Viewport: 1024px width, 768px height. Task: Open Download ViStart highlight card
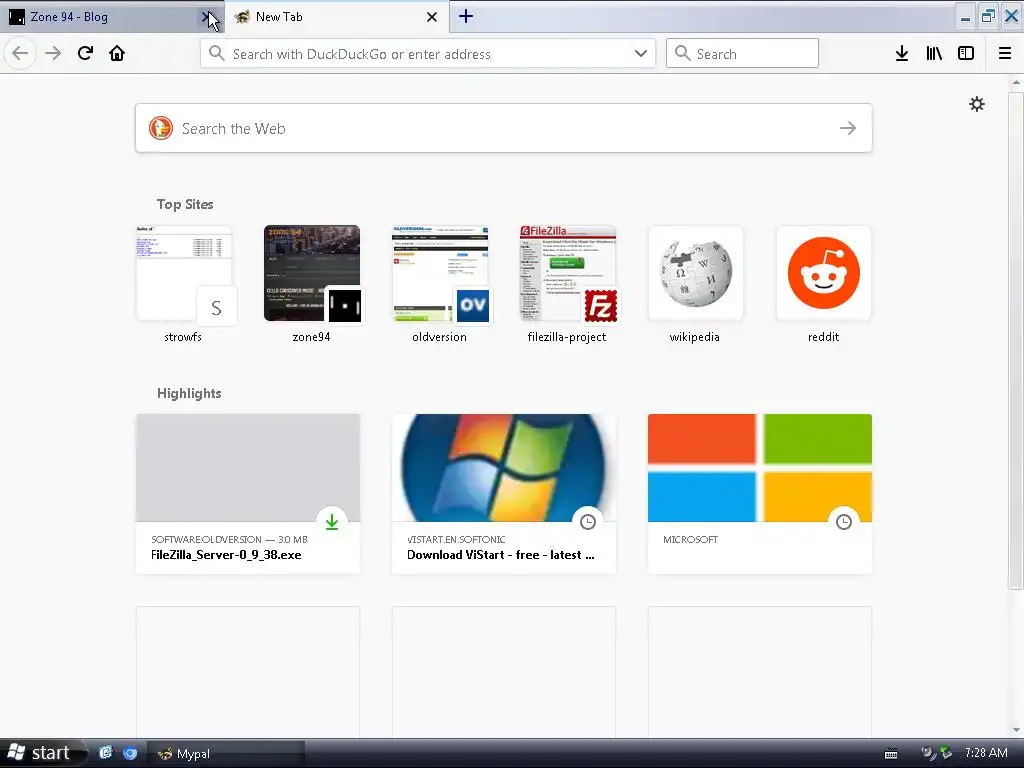504,494
